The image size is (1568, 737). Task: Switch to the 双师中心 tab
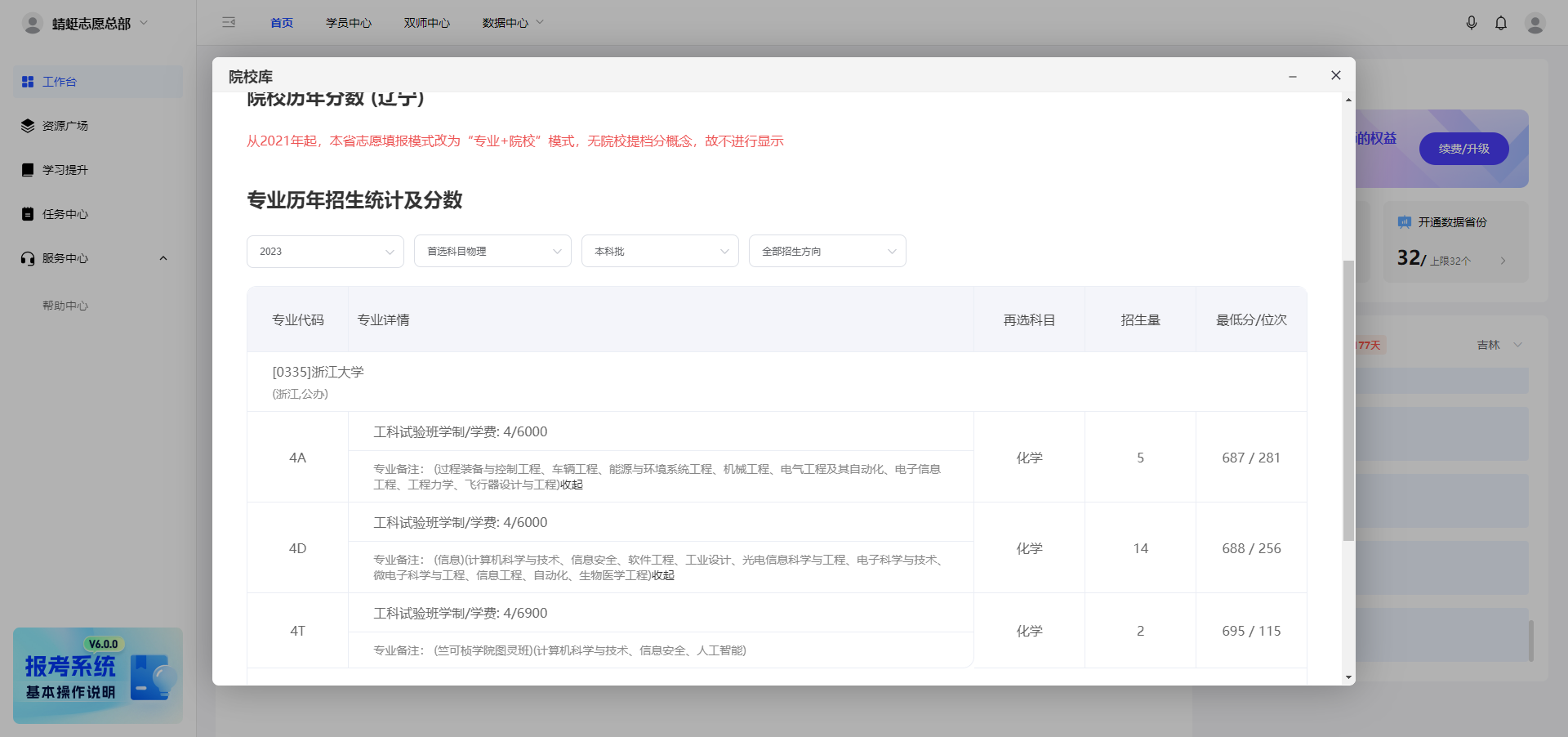pos(426,23)
